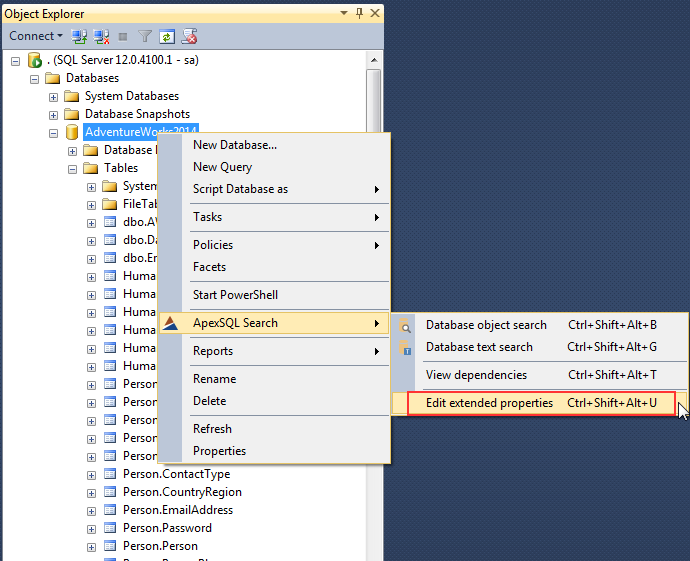Click the SQL Server instance icon
The height and width of the screenshot is (561, 690).
[35, 60]
